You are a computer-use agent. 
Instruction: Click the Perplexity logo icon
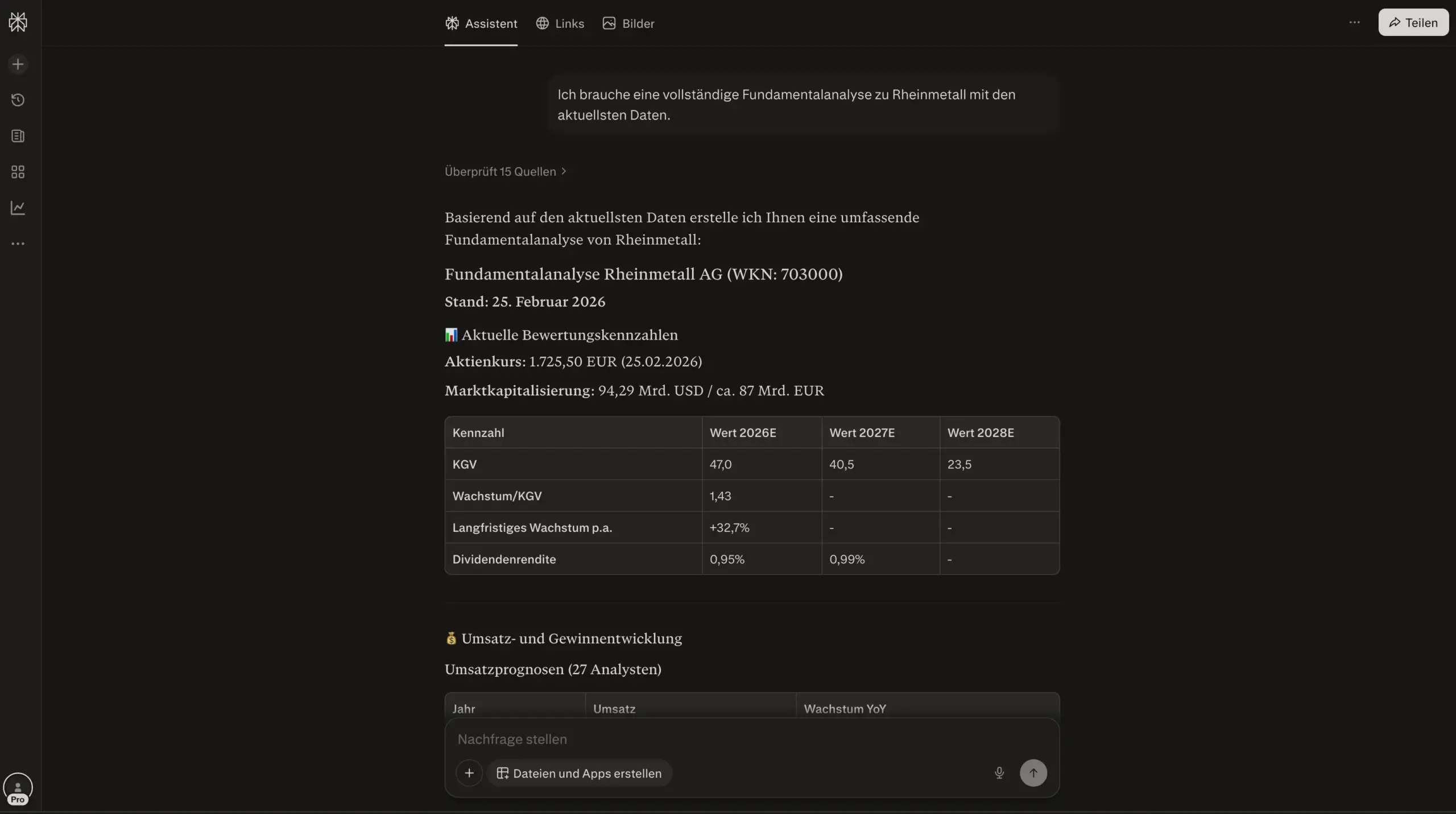tap(18, 22)
